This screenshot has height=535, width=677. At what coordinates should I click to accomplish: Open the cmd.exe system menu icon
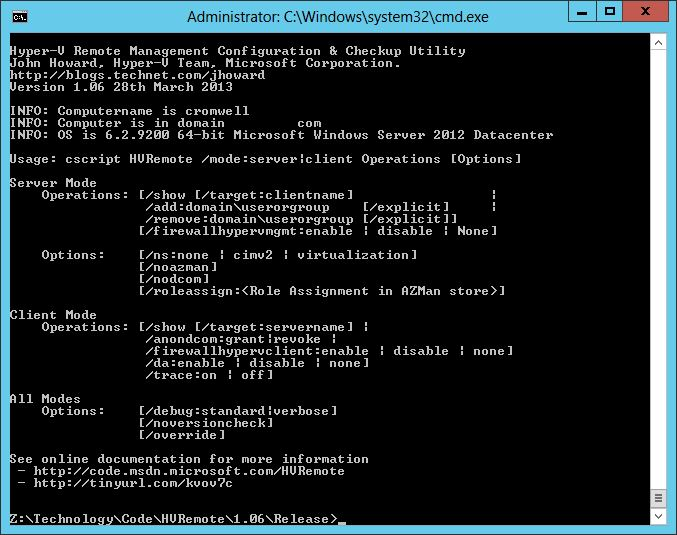pyautogui.click(x=20, y=17)
